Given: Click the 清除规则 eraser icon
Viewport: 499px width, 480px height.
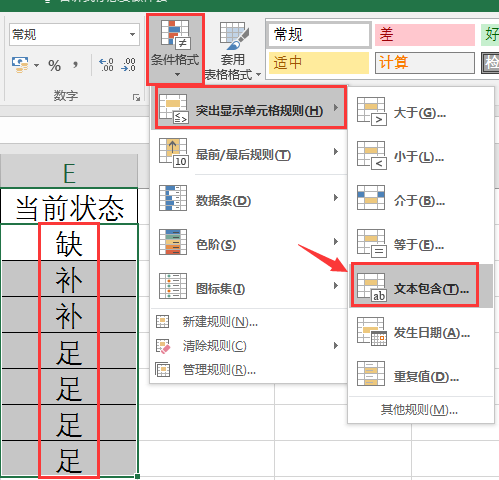Looking at the screenshot, I should (163, 346).
